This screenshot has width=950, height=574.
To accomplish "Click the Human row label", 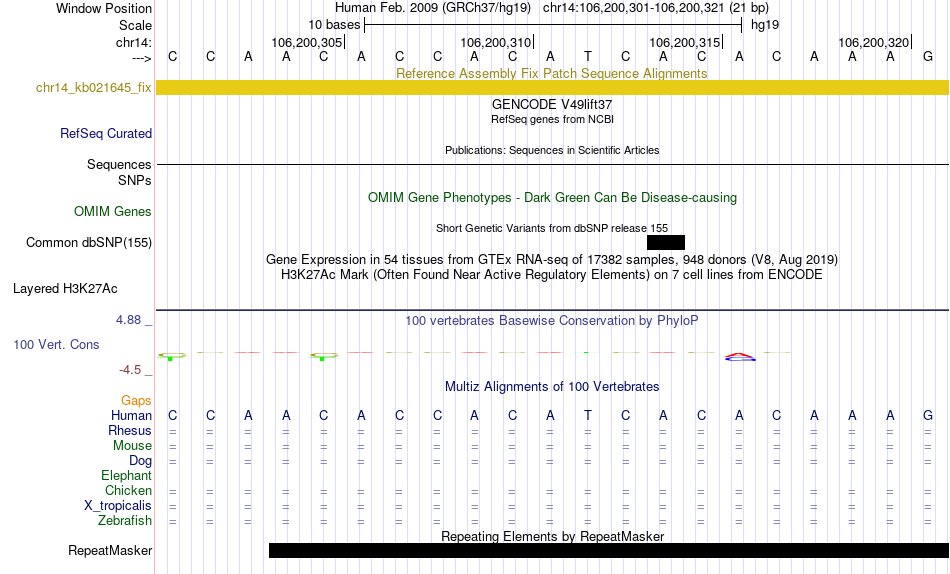I will pos(131,415).
